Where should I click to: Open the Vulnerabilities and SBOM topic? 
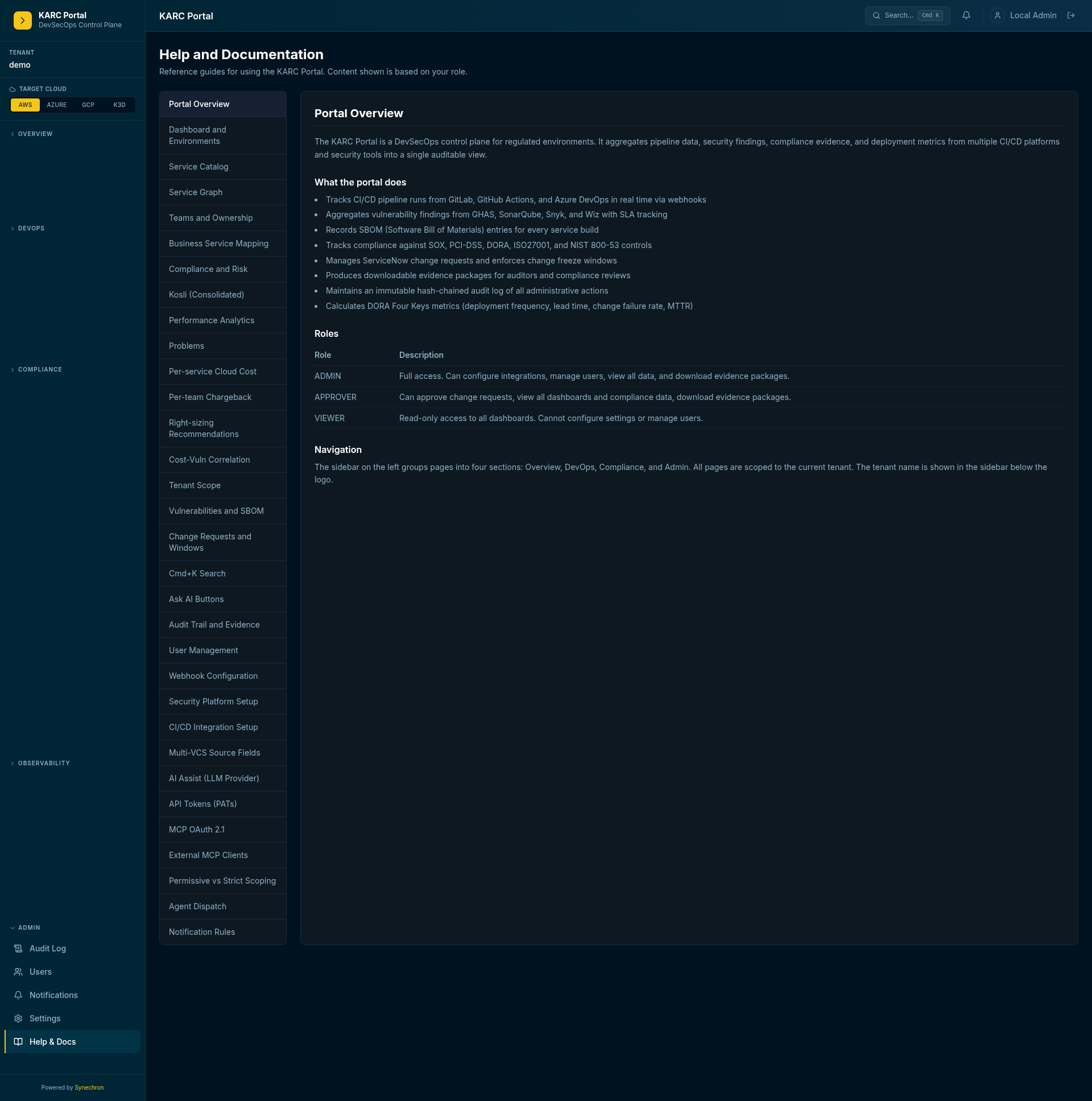pos(223,512)
